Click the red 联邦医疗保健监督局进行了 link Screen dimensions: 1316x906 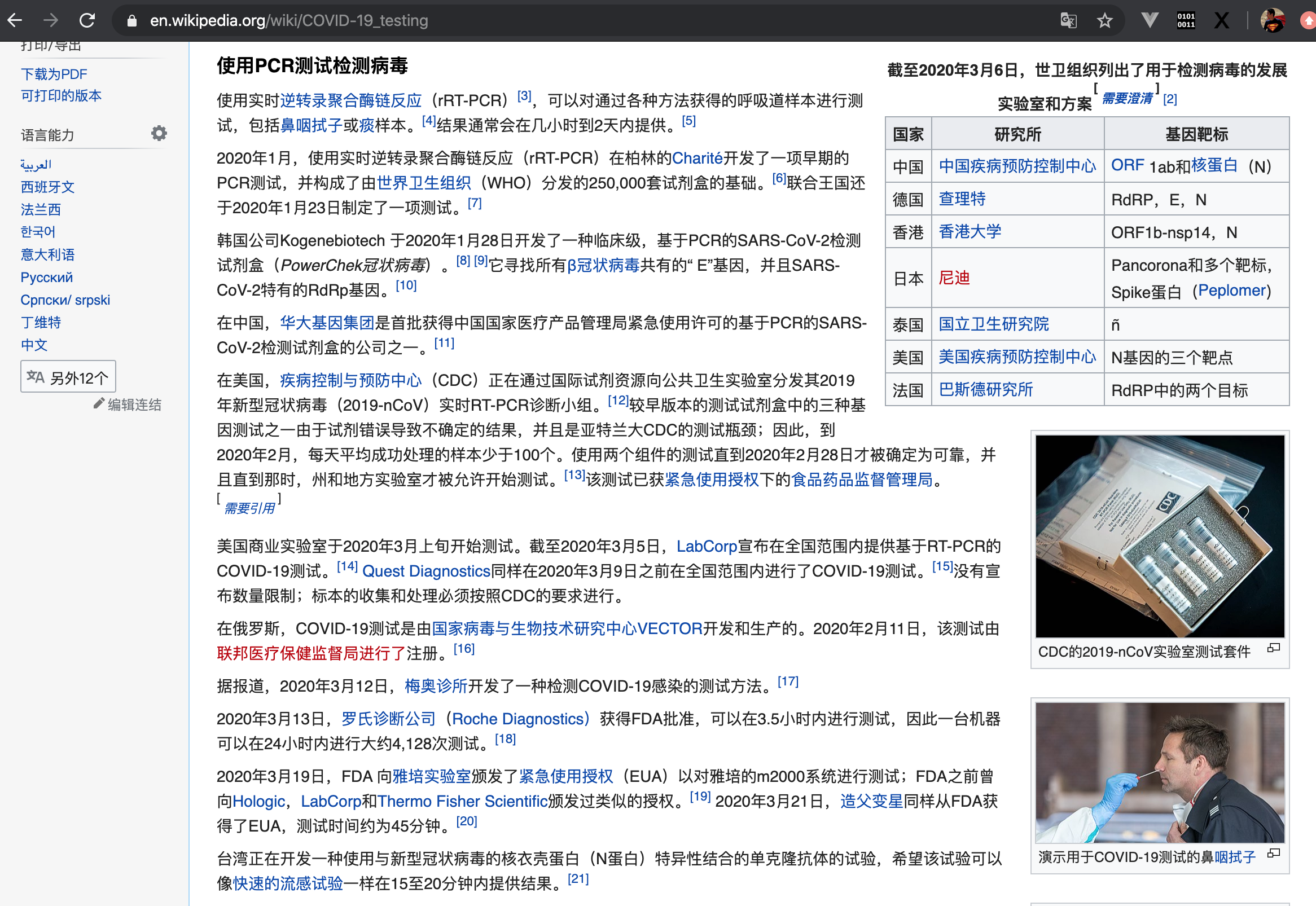pos(311,654)
